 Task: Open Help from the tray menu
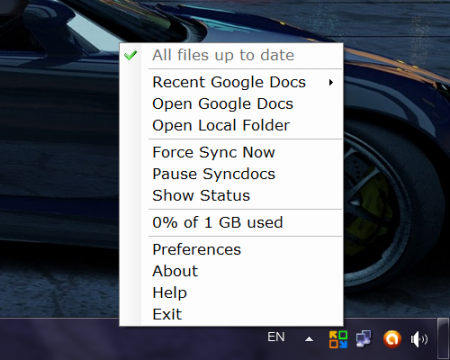(231, 293)
